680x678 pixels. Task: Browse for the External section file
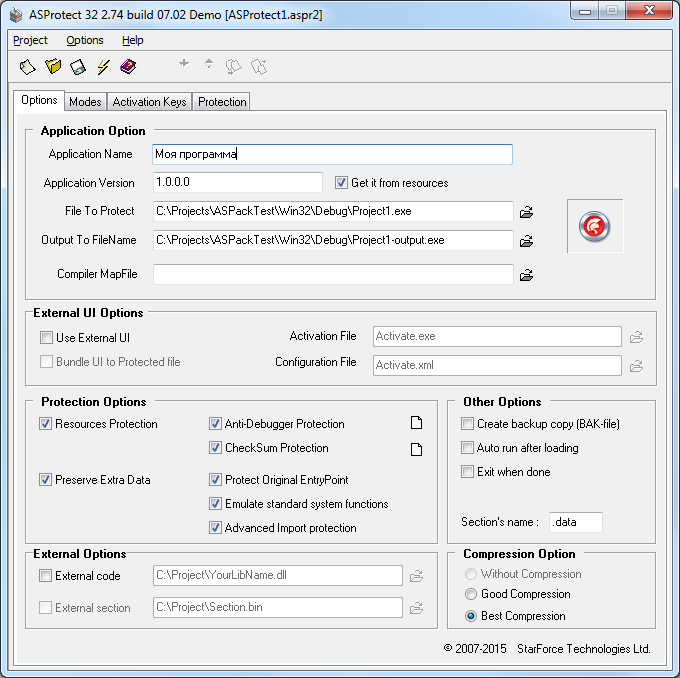416,608
